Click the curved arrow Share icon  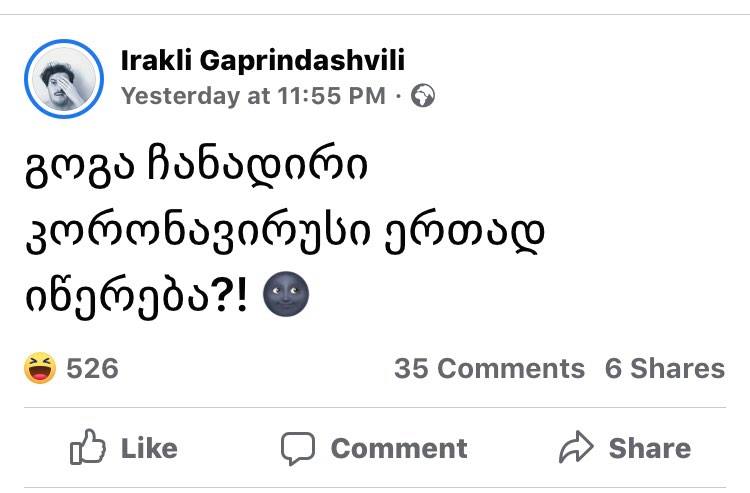click(x=577, y=448)
